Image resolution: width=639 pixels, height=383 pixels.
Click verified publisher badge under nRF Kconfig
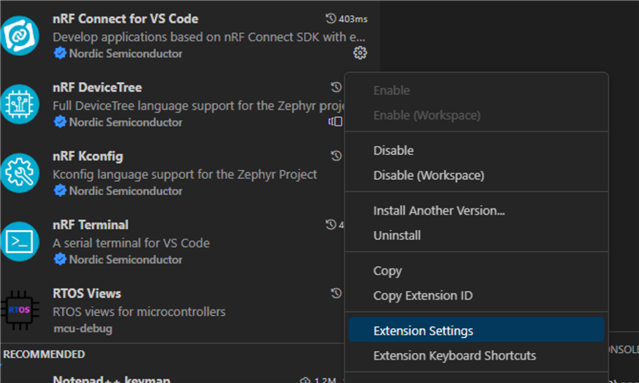tap(60, 191)
